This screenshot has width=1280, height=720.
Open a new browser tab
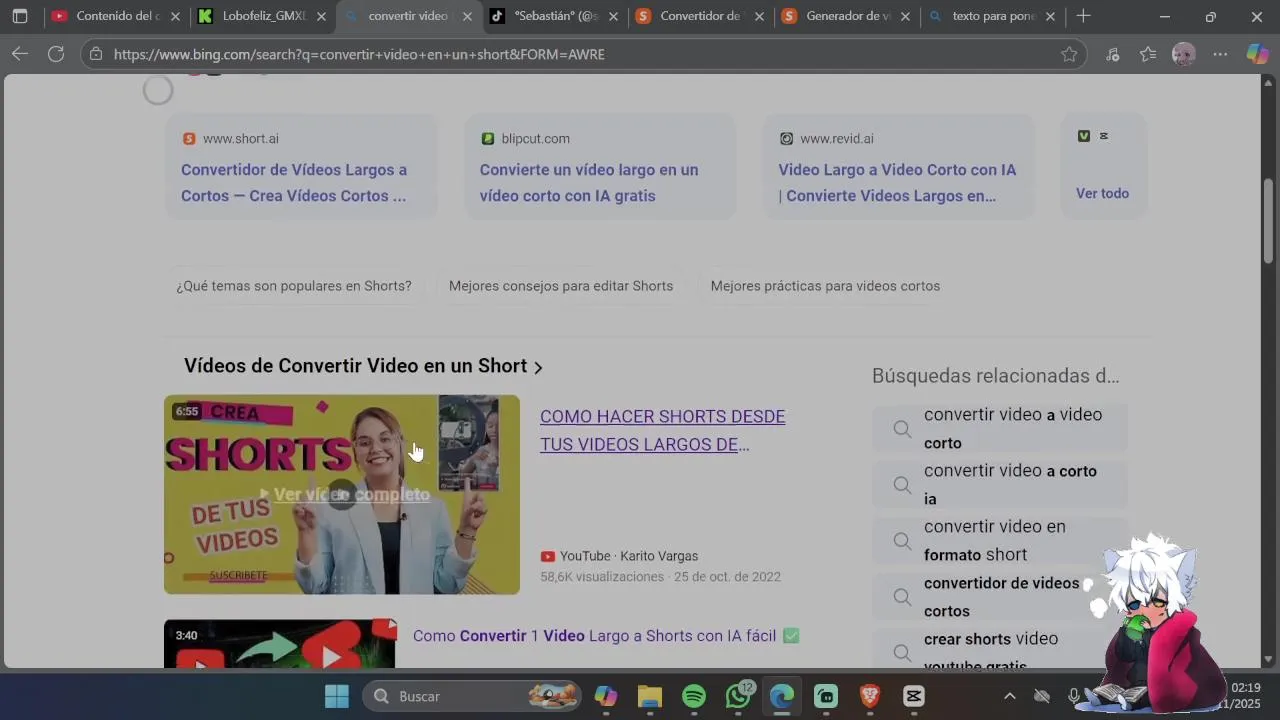click(x=1083, y=16)
